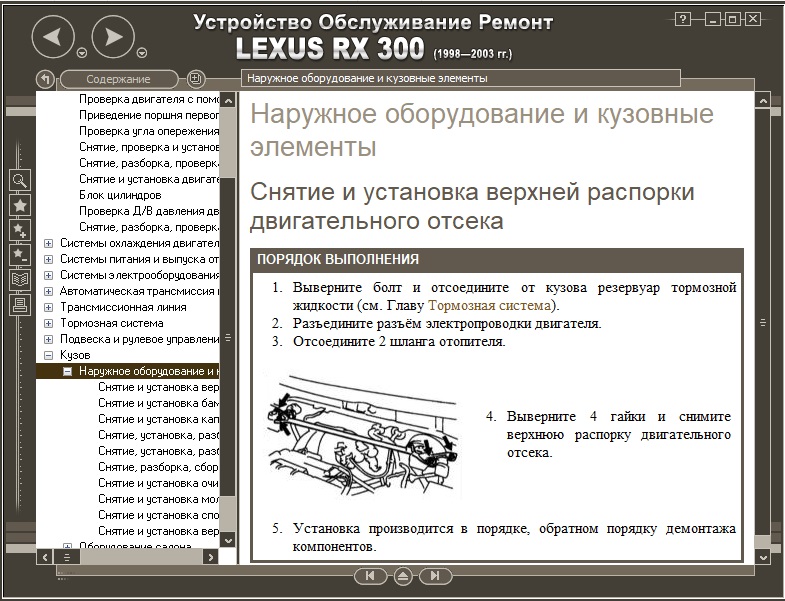The height and width of the screenshot is (601, 785).
Task: Select Снятие и установка двигателя item
Action: (149, 179)
